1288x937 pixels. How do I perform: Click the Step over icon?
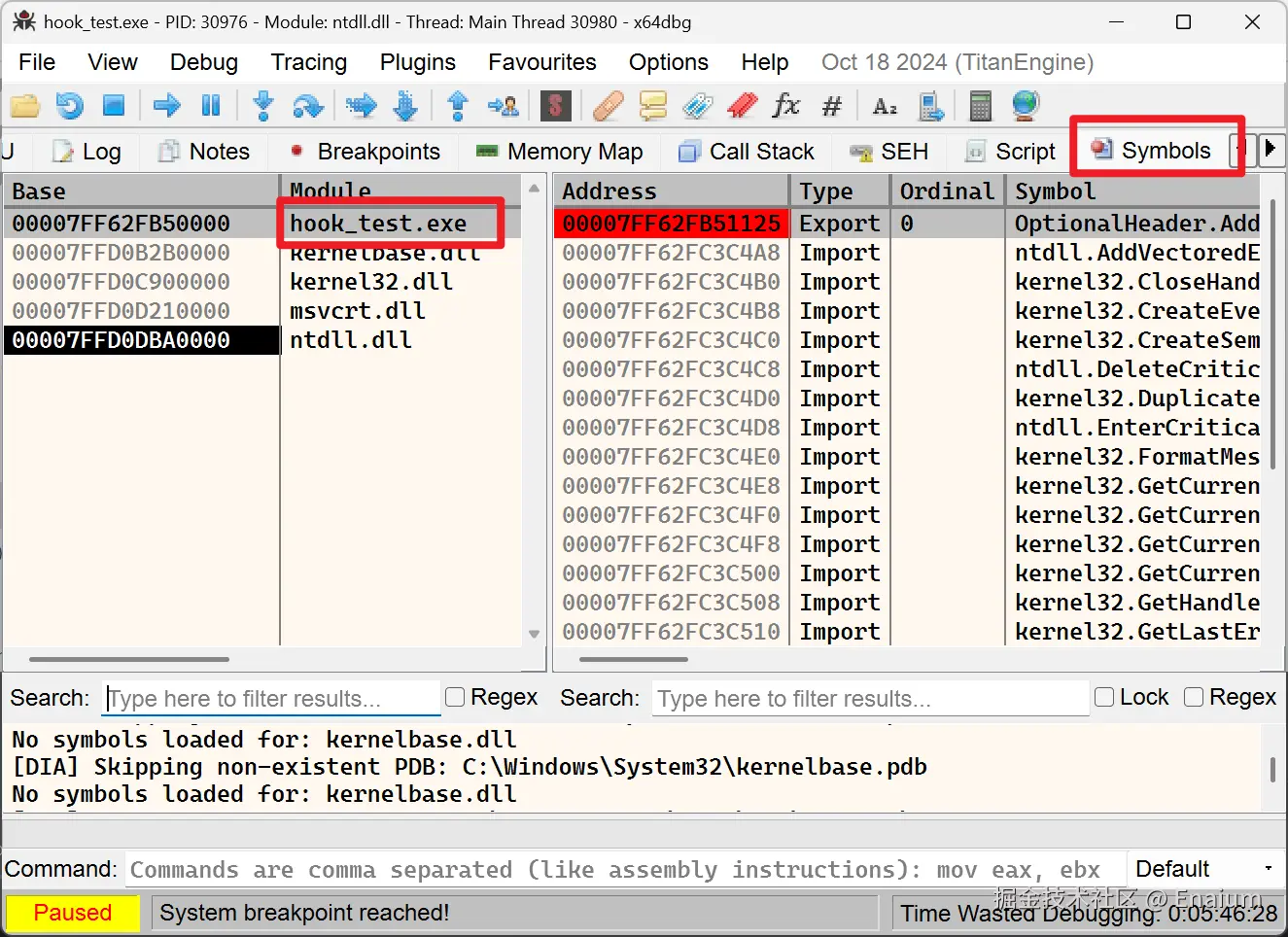308,105
